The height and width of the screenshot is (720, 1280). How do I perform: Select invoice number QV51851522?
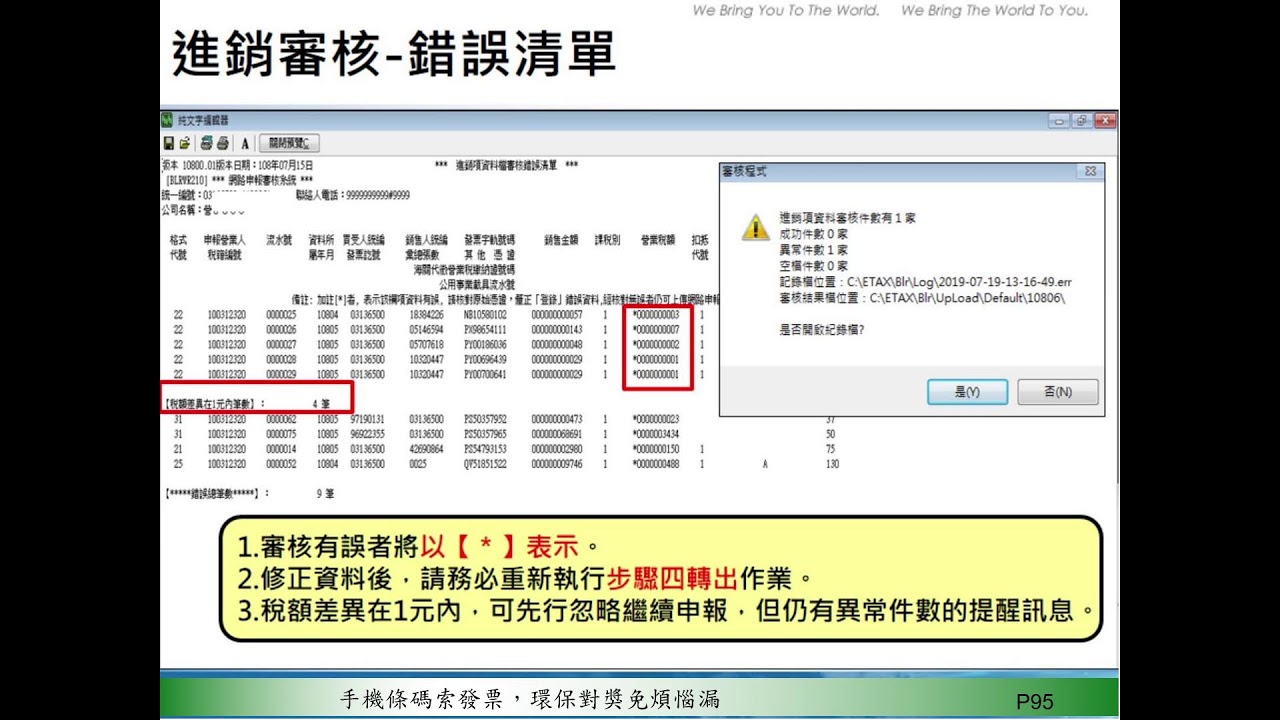485,465
